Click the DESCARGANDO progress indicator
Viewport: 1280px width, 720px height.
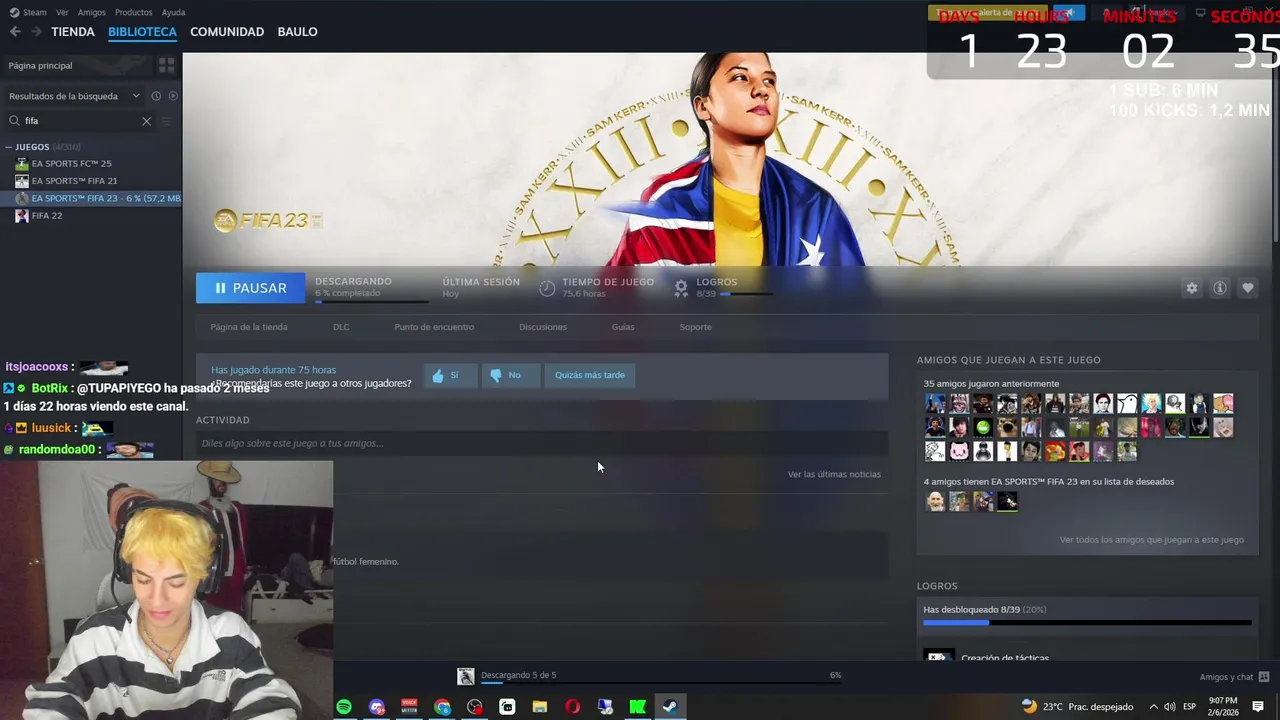(x=371, y=288)
